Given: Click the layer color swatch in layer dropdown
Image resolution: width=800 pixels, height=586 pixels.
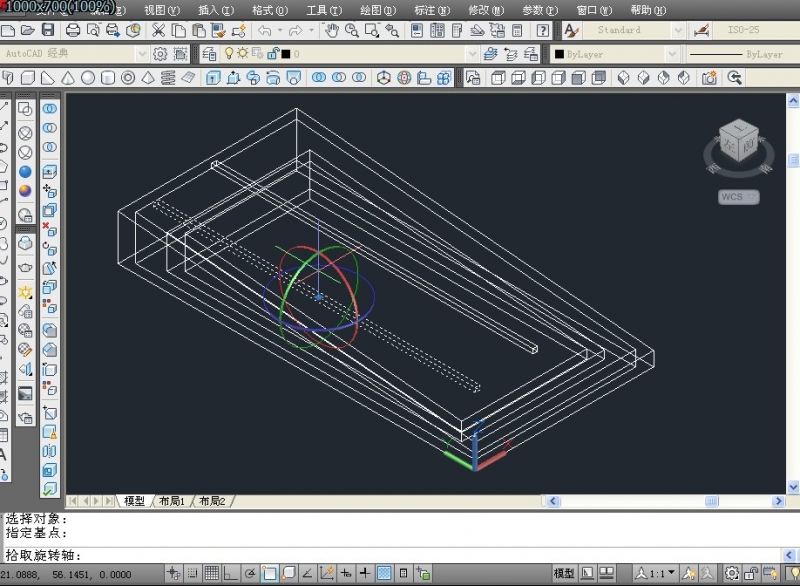Looking at the screenshot, I should (x=286, y=54).
